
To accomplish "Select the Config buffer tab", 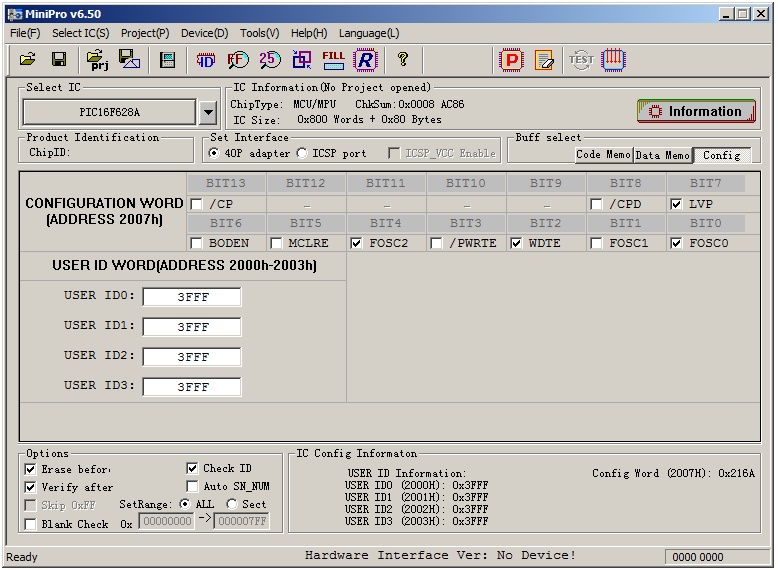I will (722, 155).
